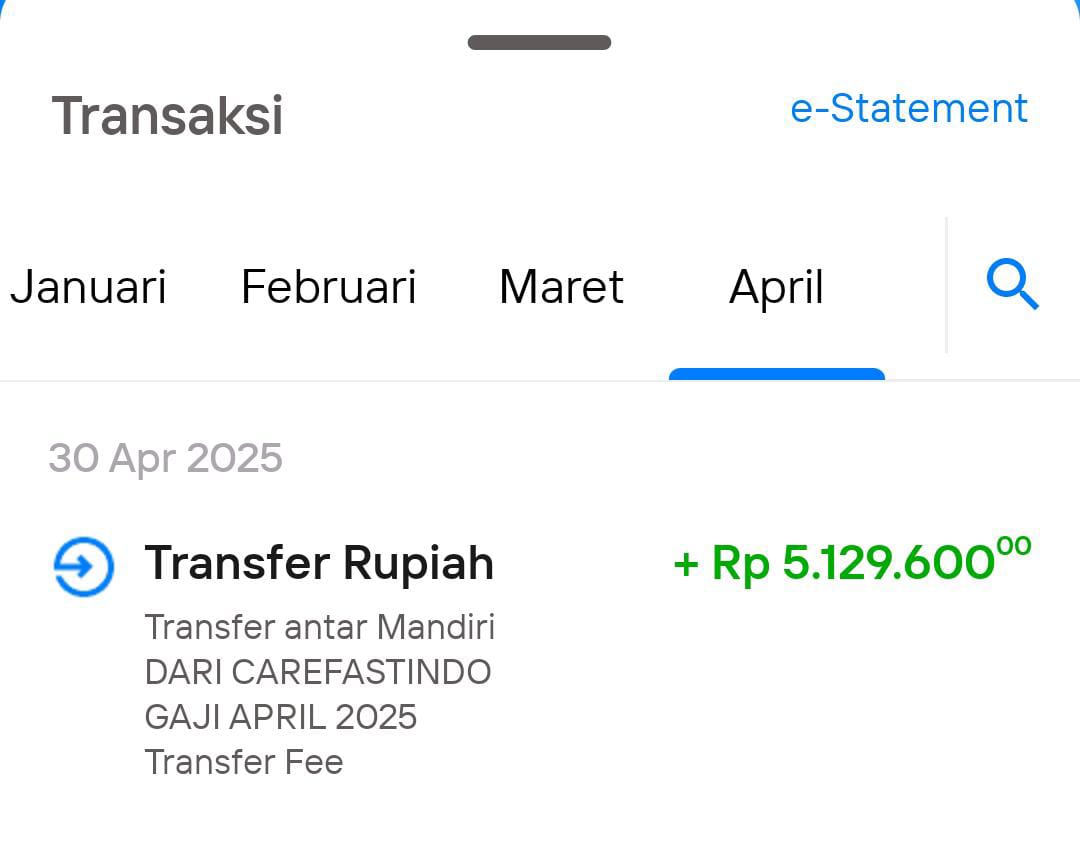The width and height of the screenshot is (1080, 849).
Task: Open the e-Statement link
Action: pos(908,109)
